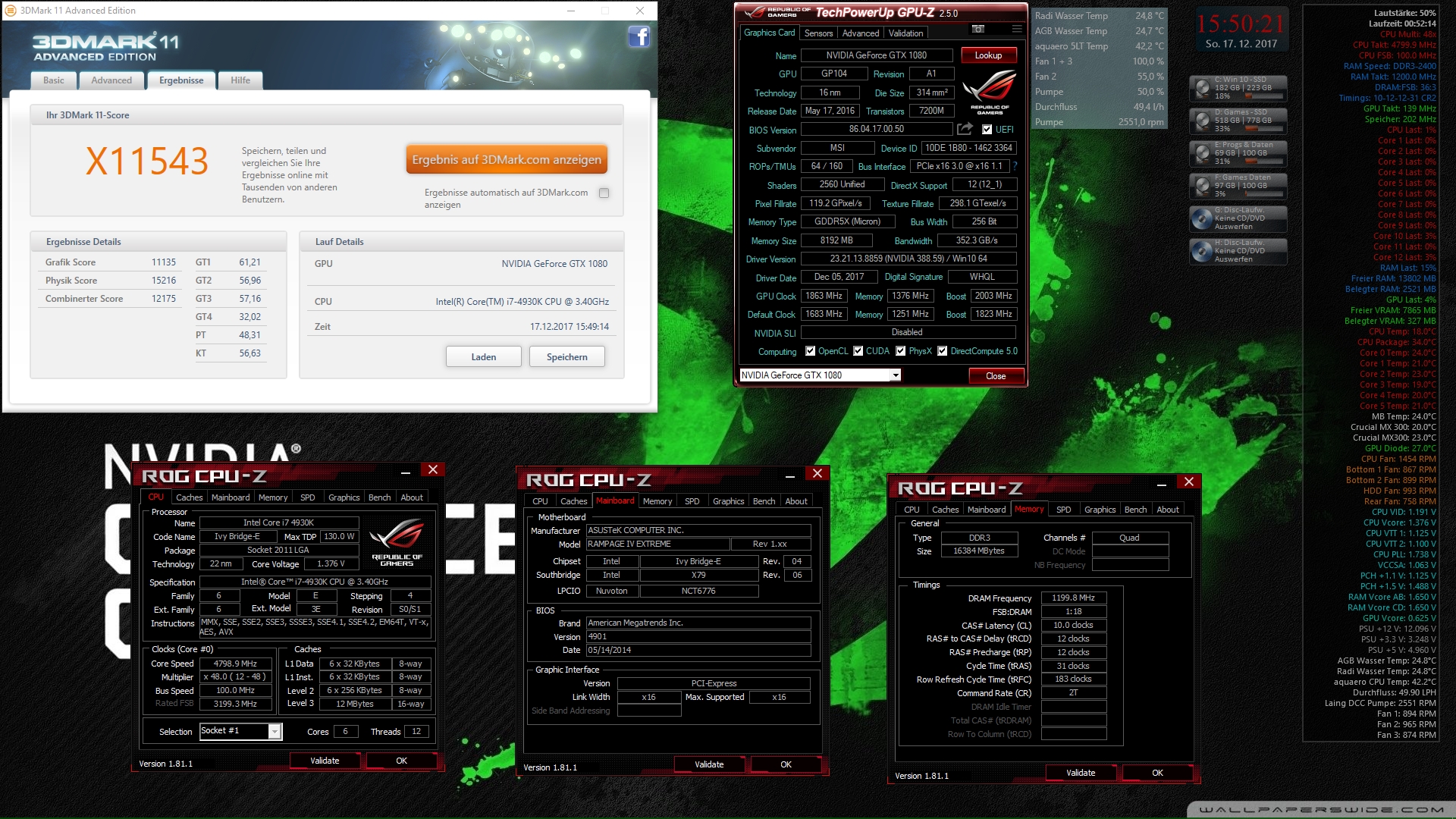Switch to the Advanced tab in 3DMark 11
This screenshot has height=819, width=1456.
[x=111, y=80]
